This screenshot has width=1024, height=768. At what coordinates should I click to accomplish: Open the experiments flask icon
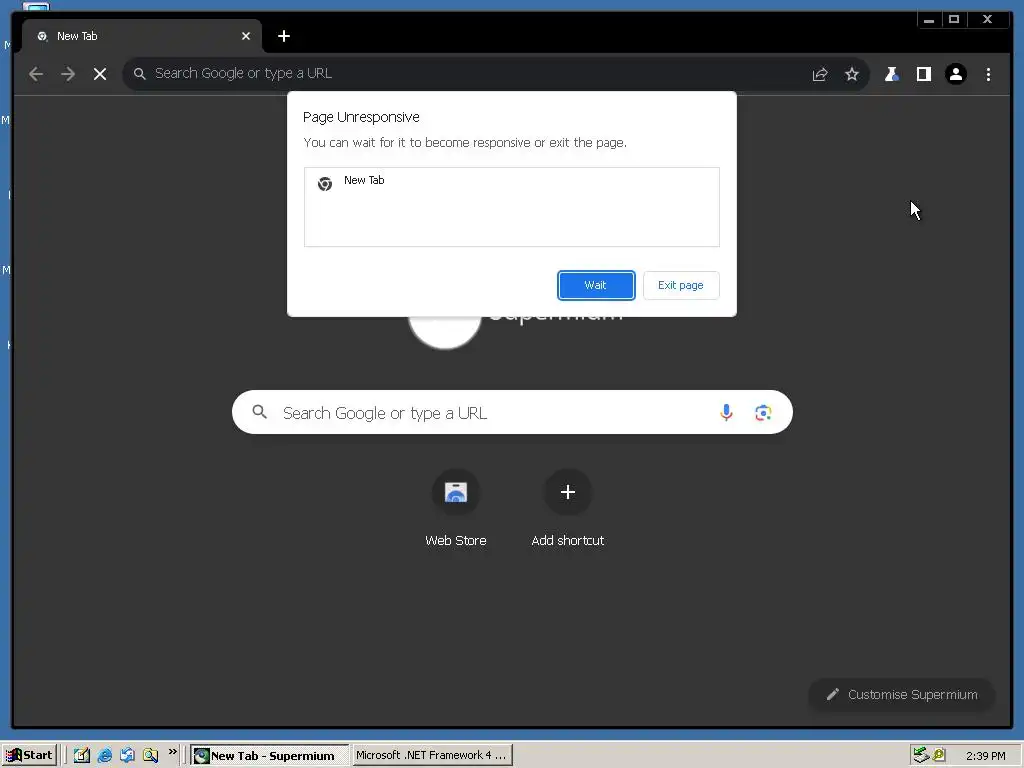(x=891, y=74)
